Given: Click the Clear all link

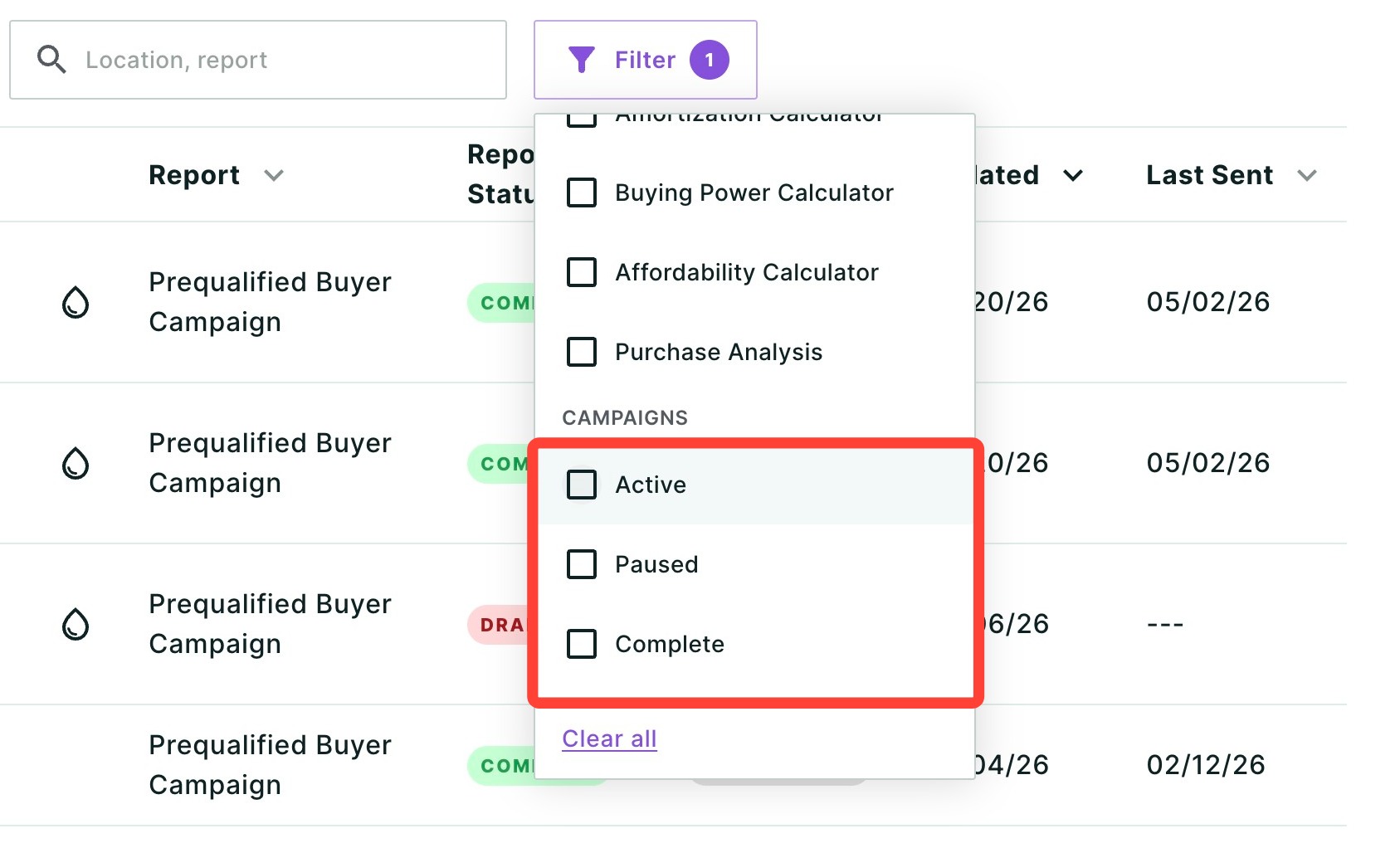Looking at the screenshot, I should coord(609,738).
